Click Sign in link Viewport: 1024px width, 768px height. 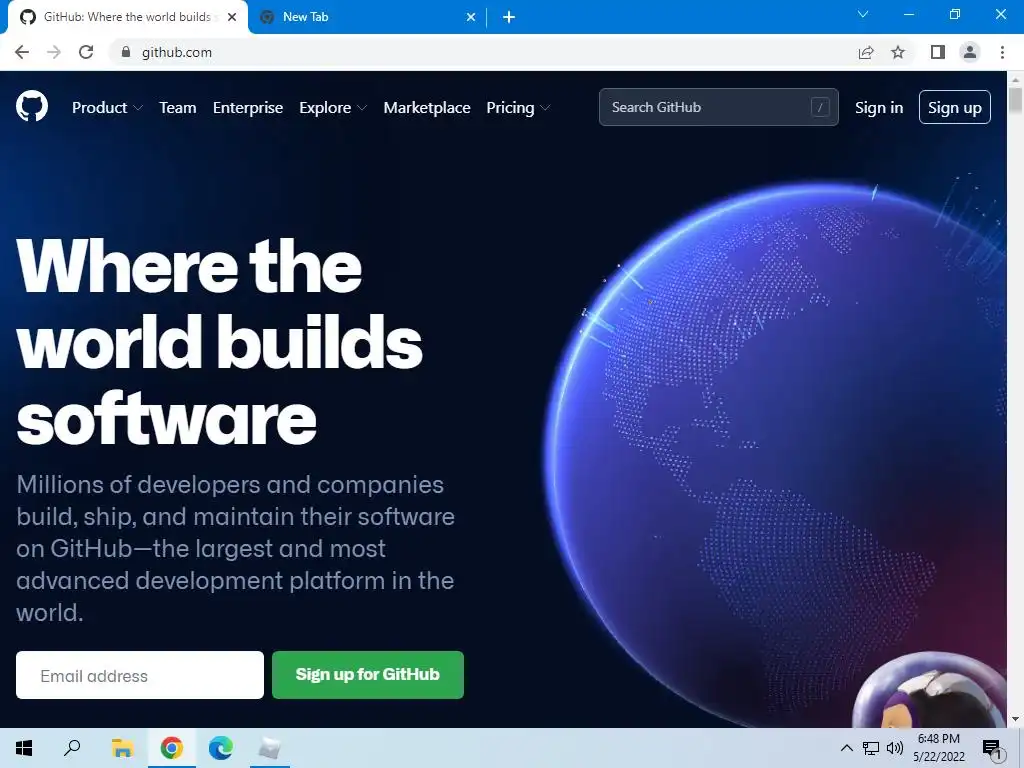(x=879, y=108)
